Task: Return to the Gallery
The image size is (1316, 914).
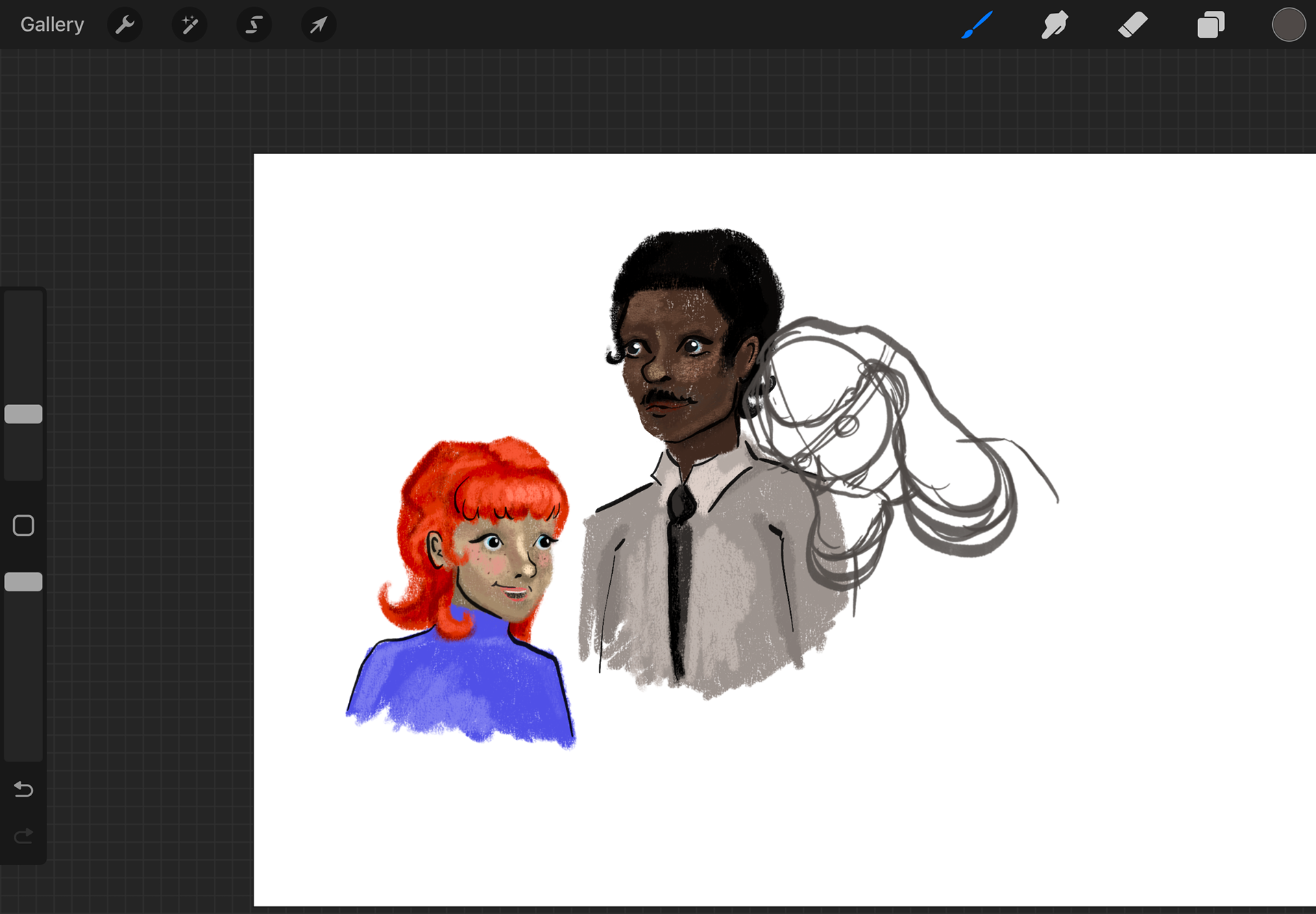Action: [x=52, y=25]
